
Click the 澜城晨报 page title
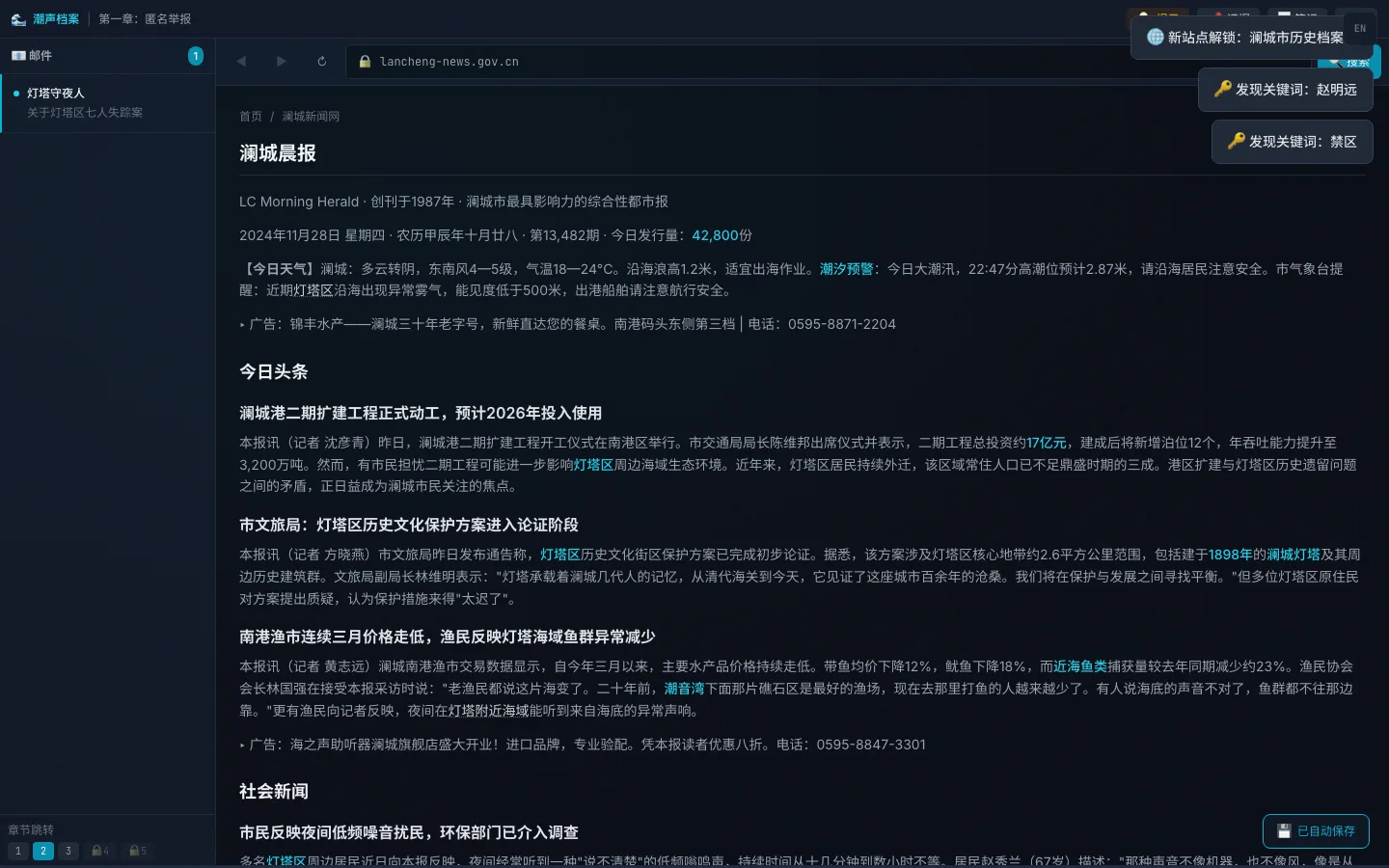278,153
